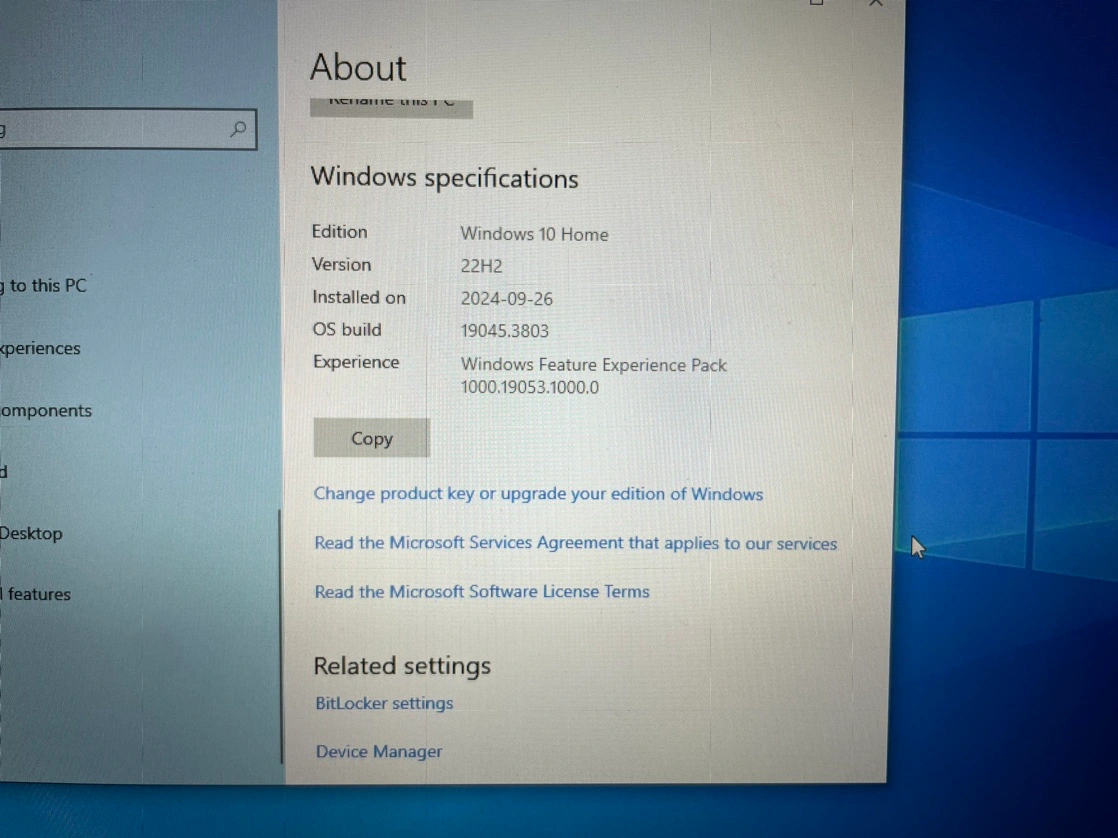Read the Microsoft Services Agreement link
The height and width of the screenshot is (838, 1118).
[x=575, y=543]
